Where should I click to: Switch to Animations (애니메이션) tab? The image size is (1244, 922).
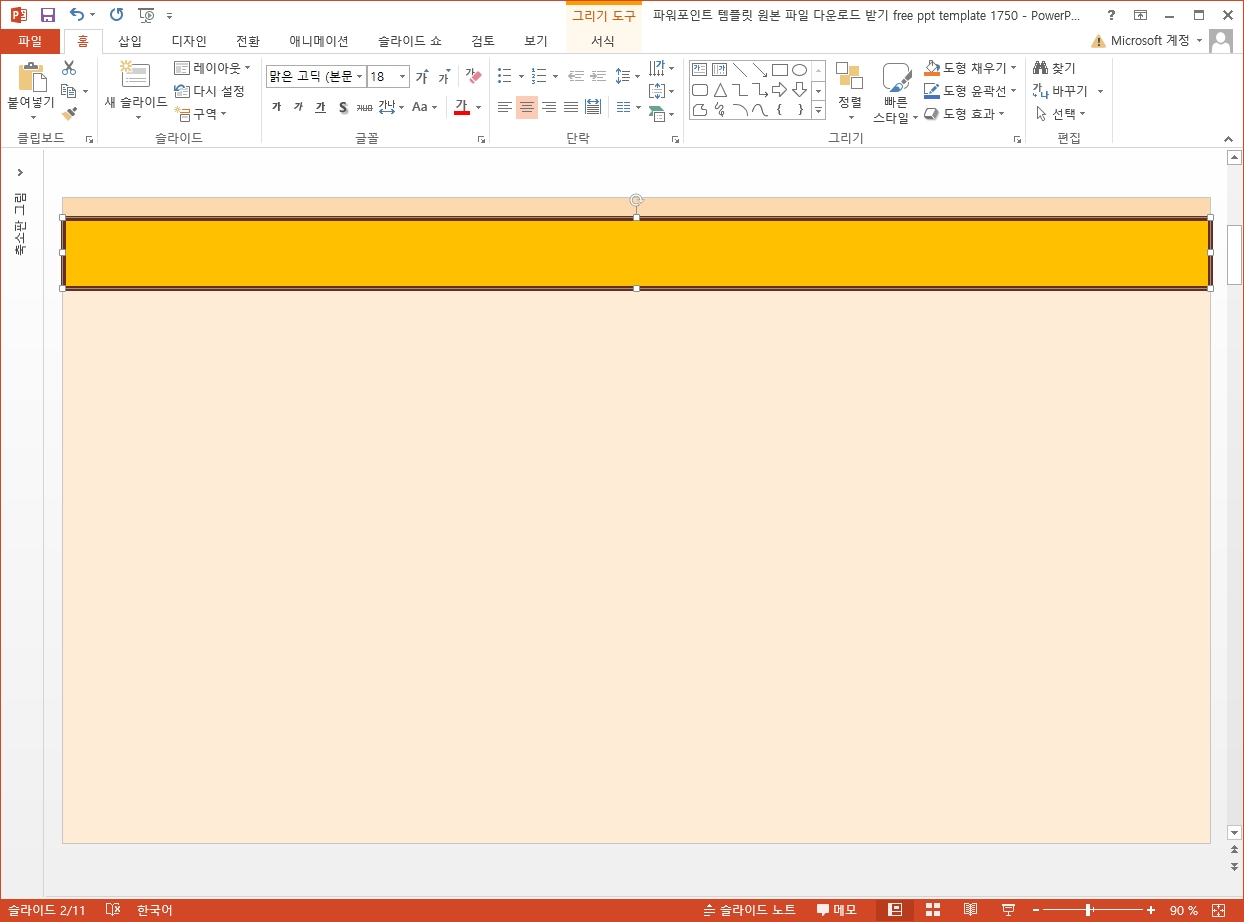pos(319,41)
